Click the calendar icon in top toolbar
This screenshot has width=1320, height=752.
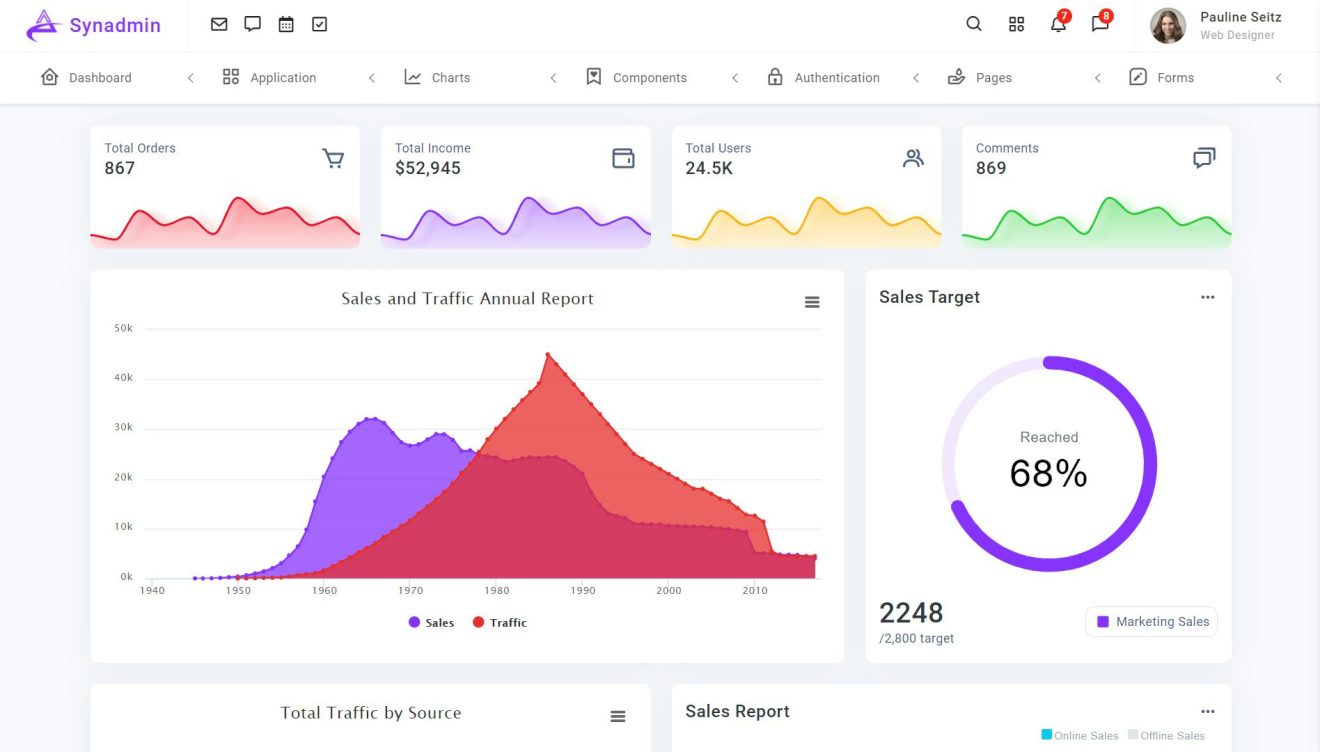click(286, 23)
